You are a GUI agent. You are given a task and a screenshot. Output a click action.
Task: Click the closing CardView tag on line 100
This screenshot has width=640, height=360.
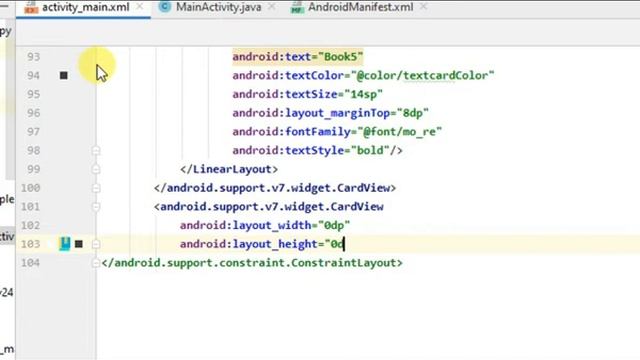click(275, 188)
